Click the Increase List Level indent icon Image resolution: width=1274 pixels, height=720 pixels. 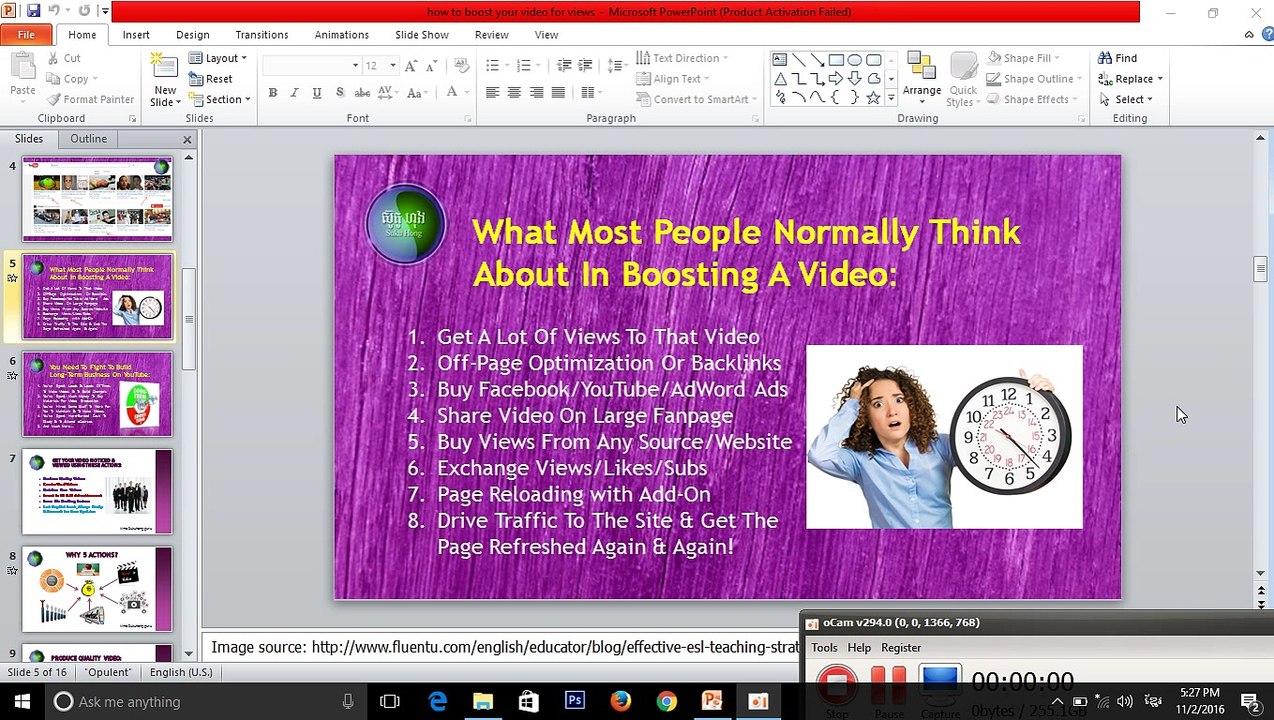(x=587, y=65)
